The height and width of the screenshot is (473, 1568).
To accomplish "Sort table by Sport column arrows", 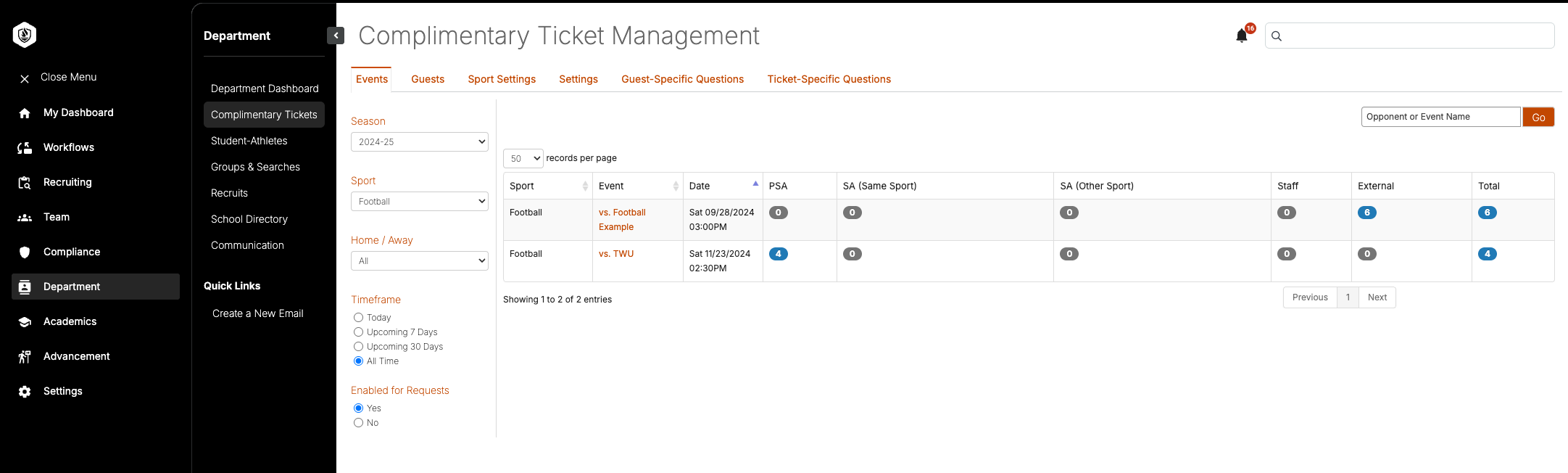I will point(585,186).
